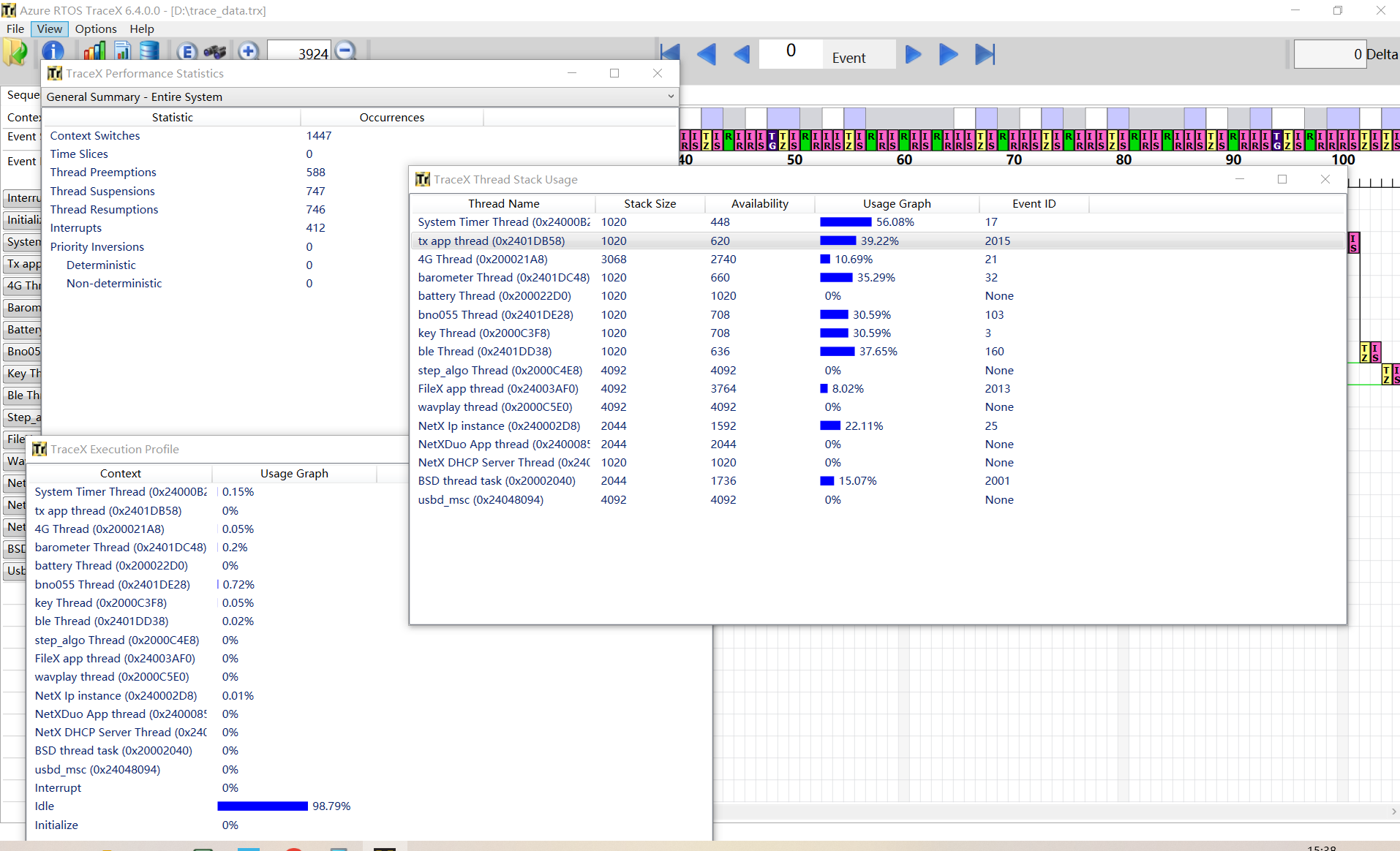The image size is (1400, 851).
Task: Open Performance Statistics via the bar chart icon
Action: [94, 51]
